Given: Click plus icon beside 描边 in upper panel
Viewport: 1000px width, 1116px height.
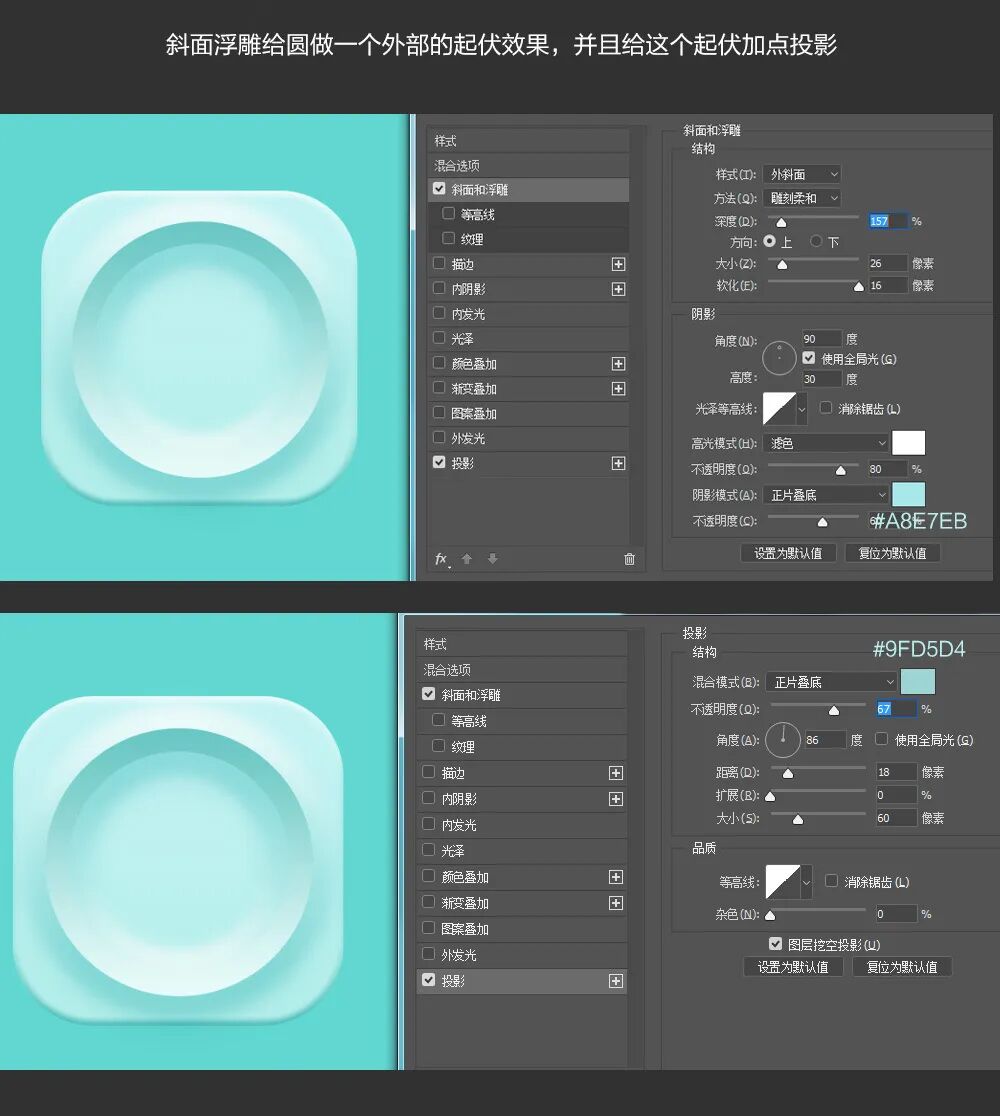Looking at the screenshot, I should [x=618, y=264].
